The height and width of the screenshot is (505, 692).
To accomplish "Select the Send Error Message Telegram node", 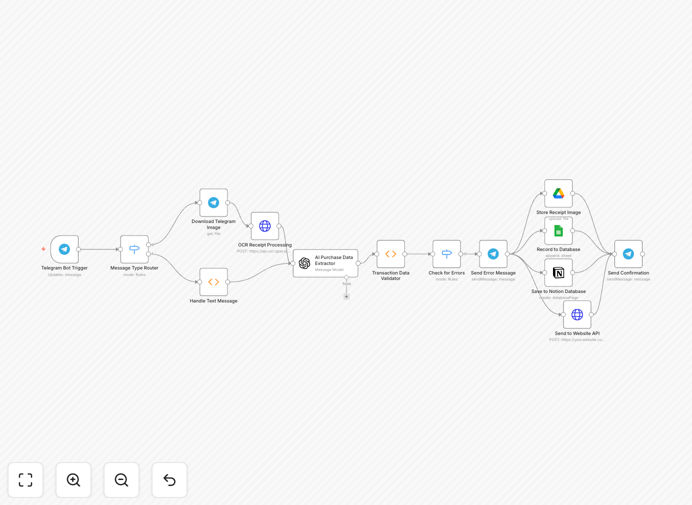I will click(x=493, y=254).
